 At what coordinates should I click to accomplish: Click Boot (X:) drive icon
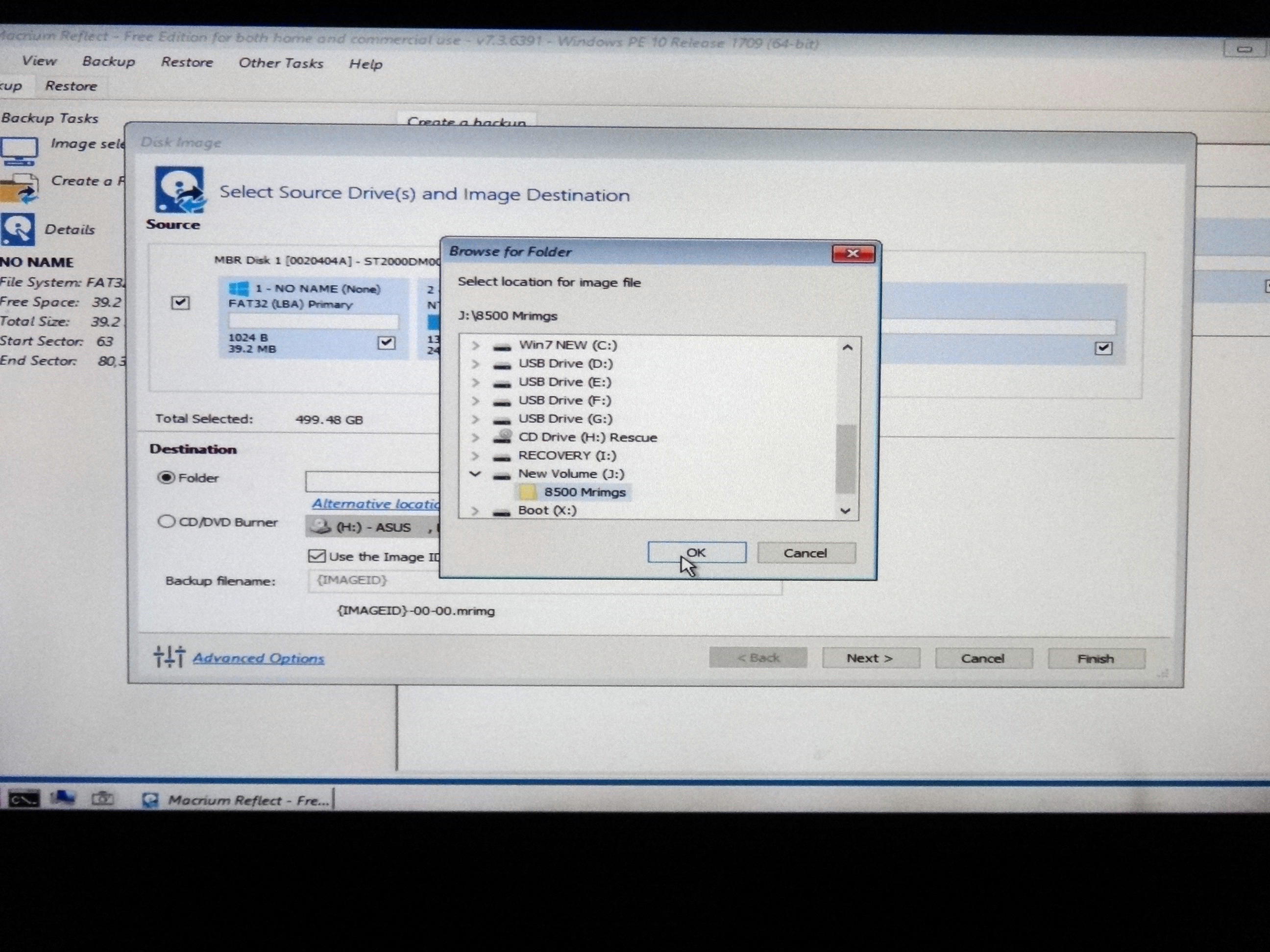(x=502, y=512)
